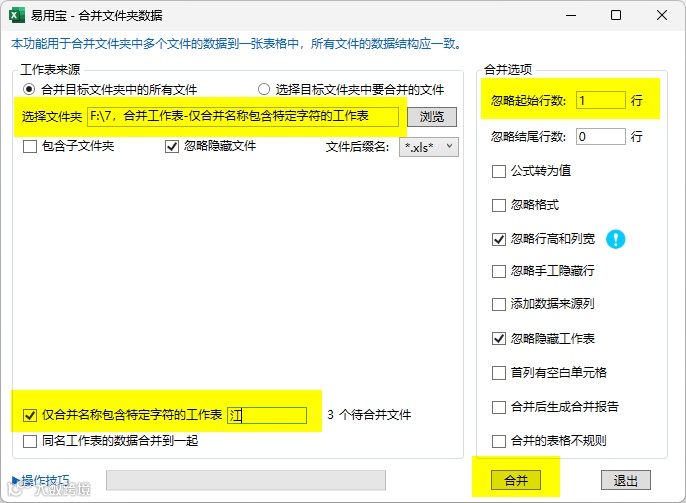Click the 忽略结尾行数 input field
The height and width of the screenshot is (503, 686).
tap(601, 136)
